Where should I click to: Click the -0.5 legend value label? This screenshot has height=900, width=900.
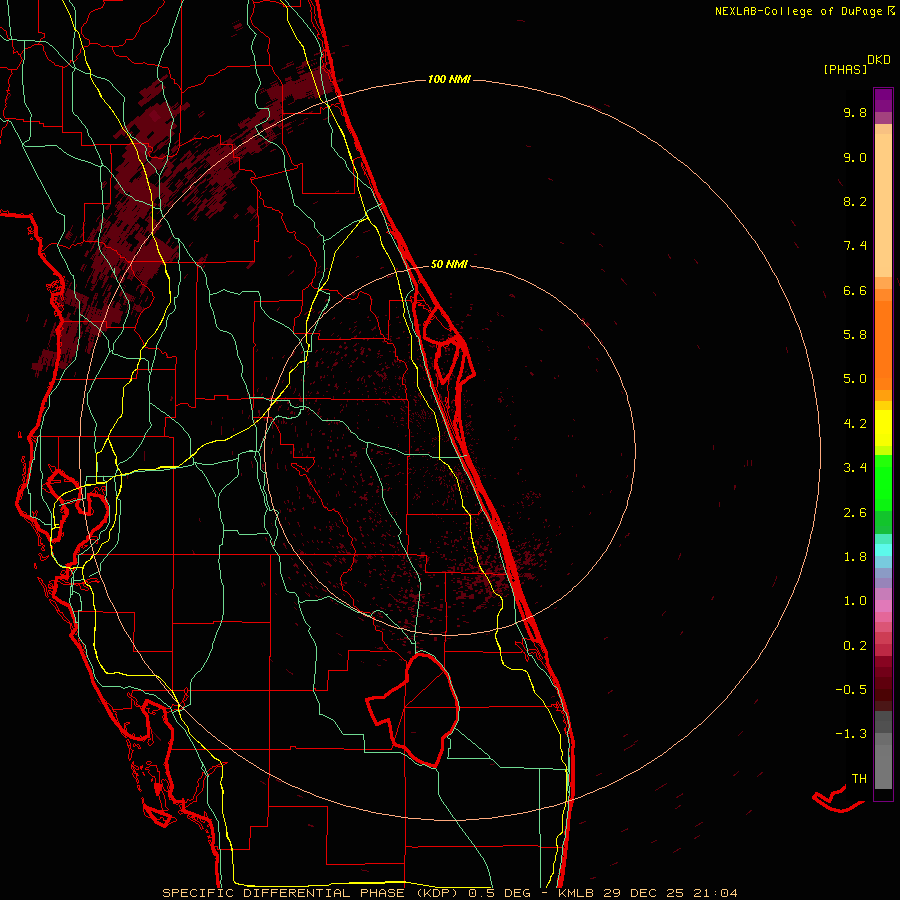(851, 690)
